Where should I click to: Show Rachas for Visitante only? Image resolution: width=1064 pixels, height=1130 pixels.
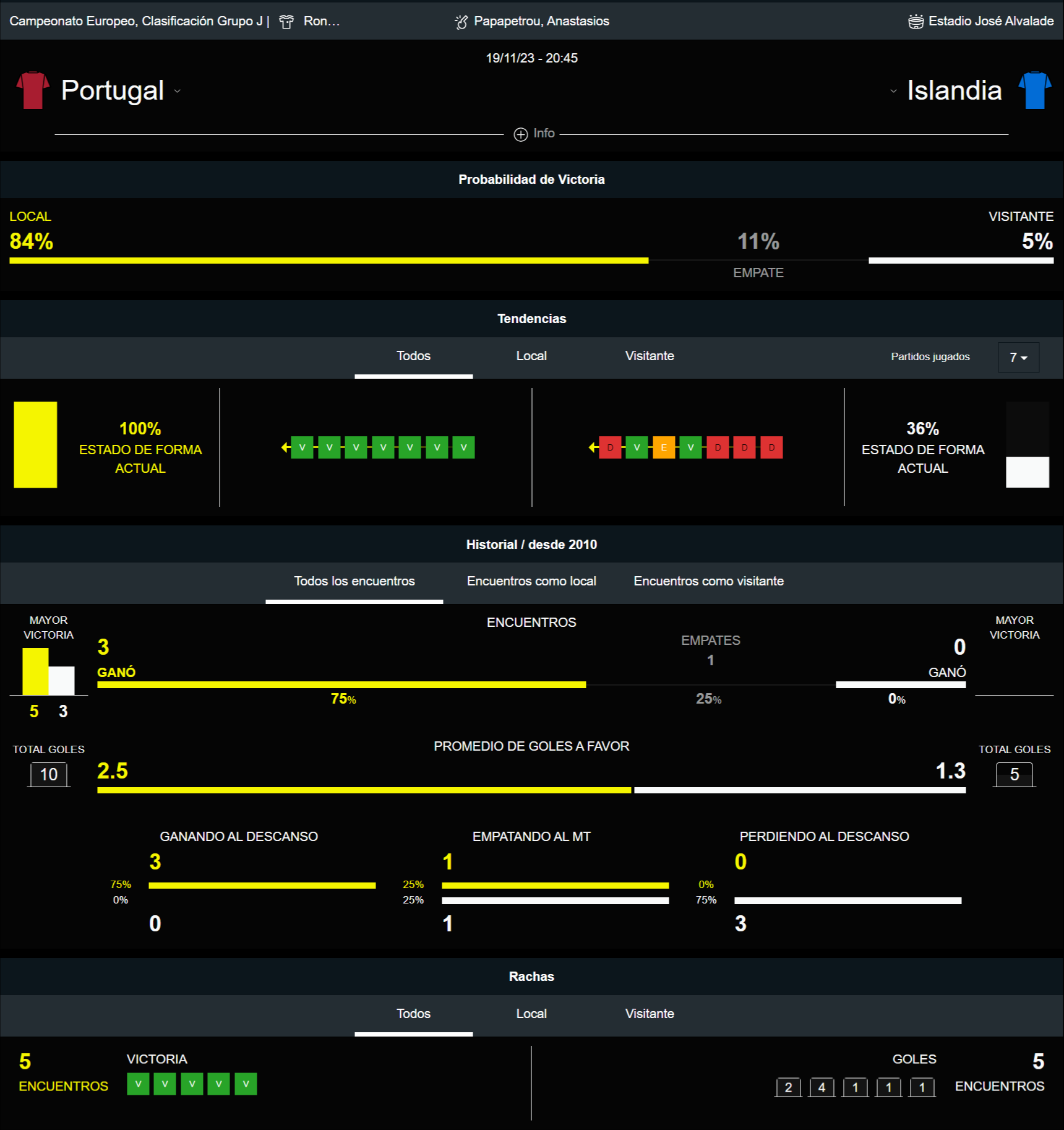click(650, 1014)
